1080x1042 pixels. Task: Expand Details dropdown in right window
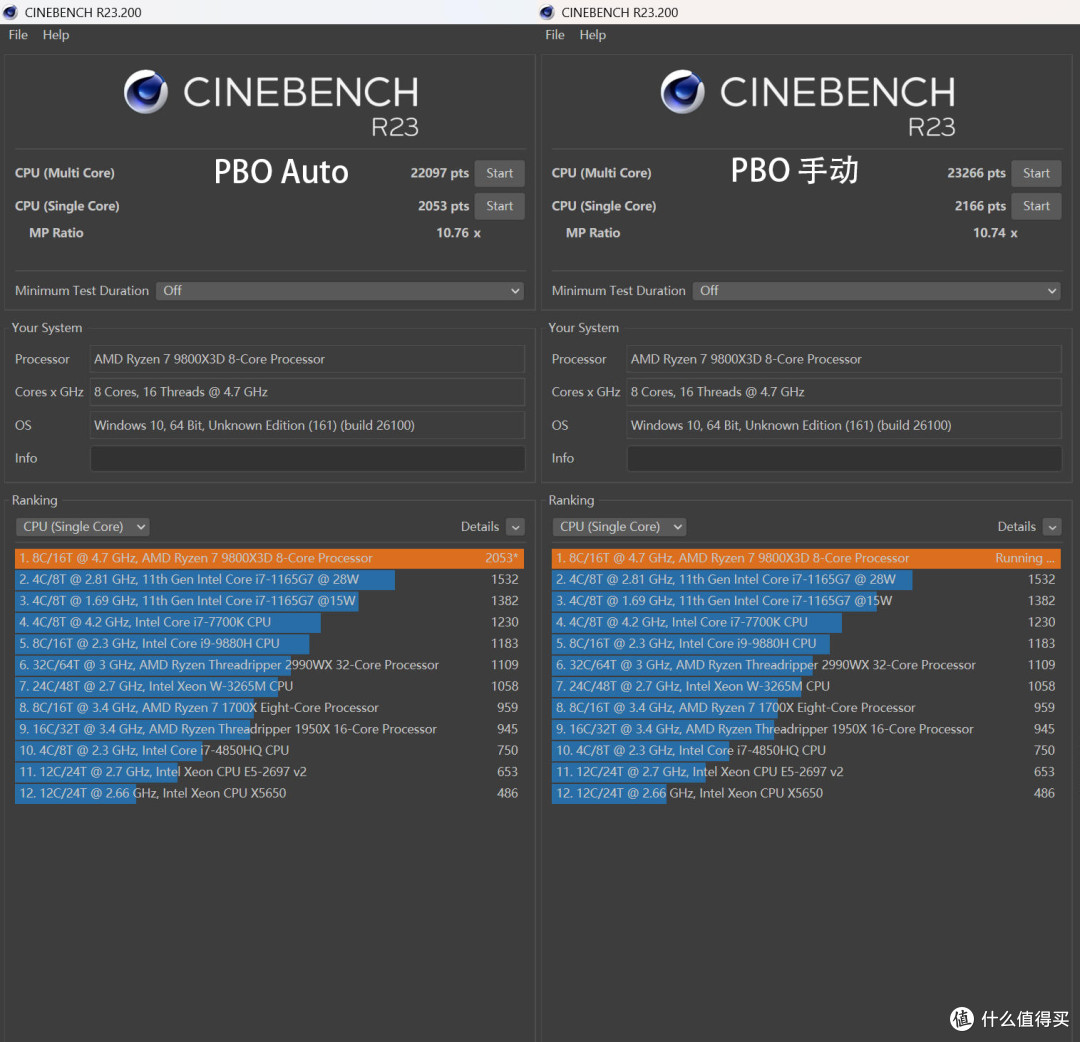[x=1052, y=527]
